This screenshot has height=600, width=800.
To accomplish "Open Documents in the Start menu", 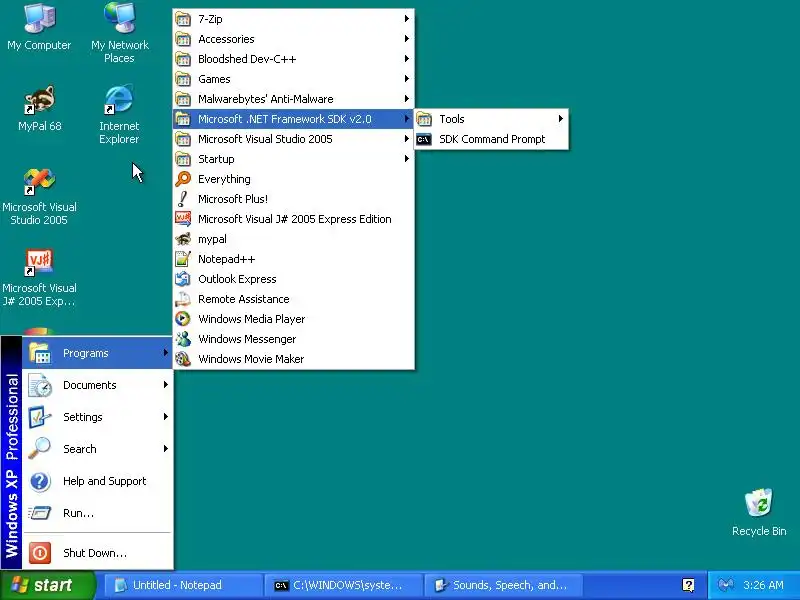I will point(97,385).
